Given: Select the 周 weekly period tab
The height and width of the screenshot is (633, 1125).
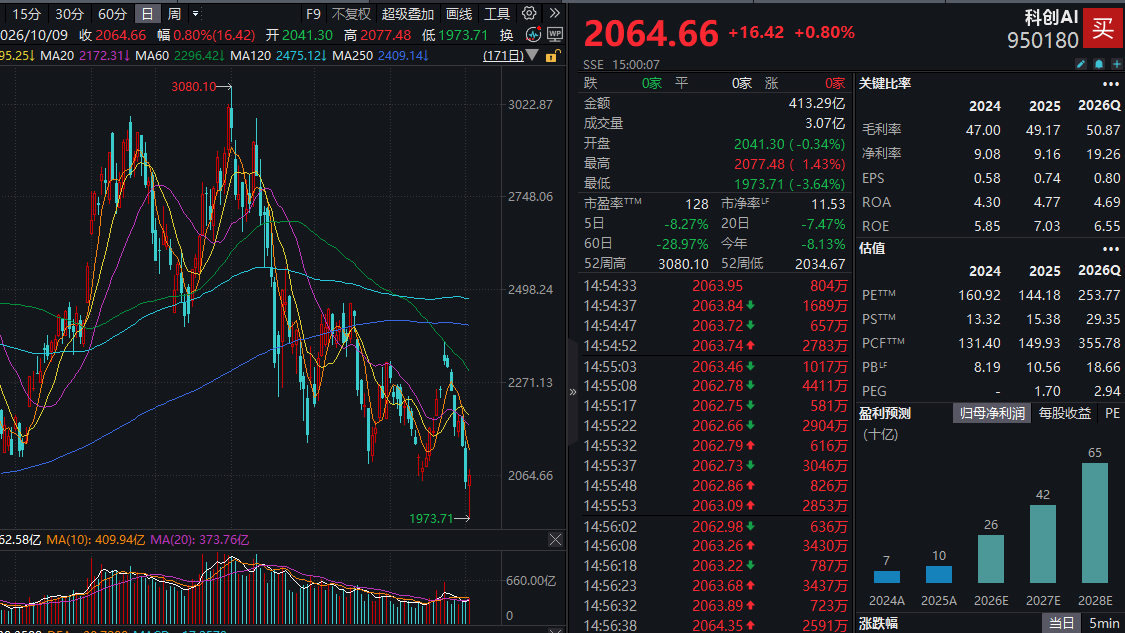Looking at the screenshot, I should [174, 14].
